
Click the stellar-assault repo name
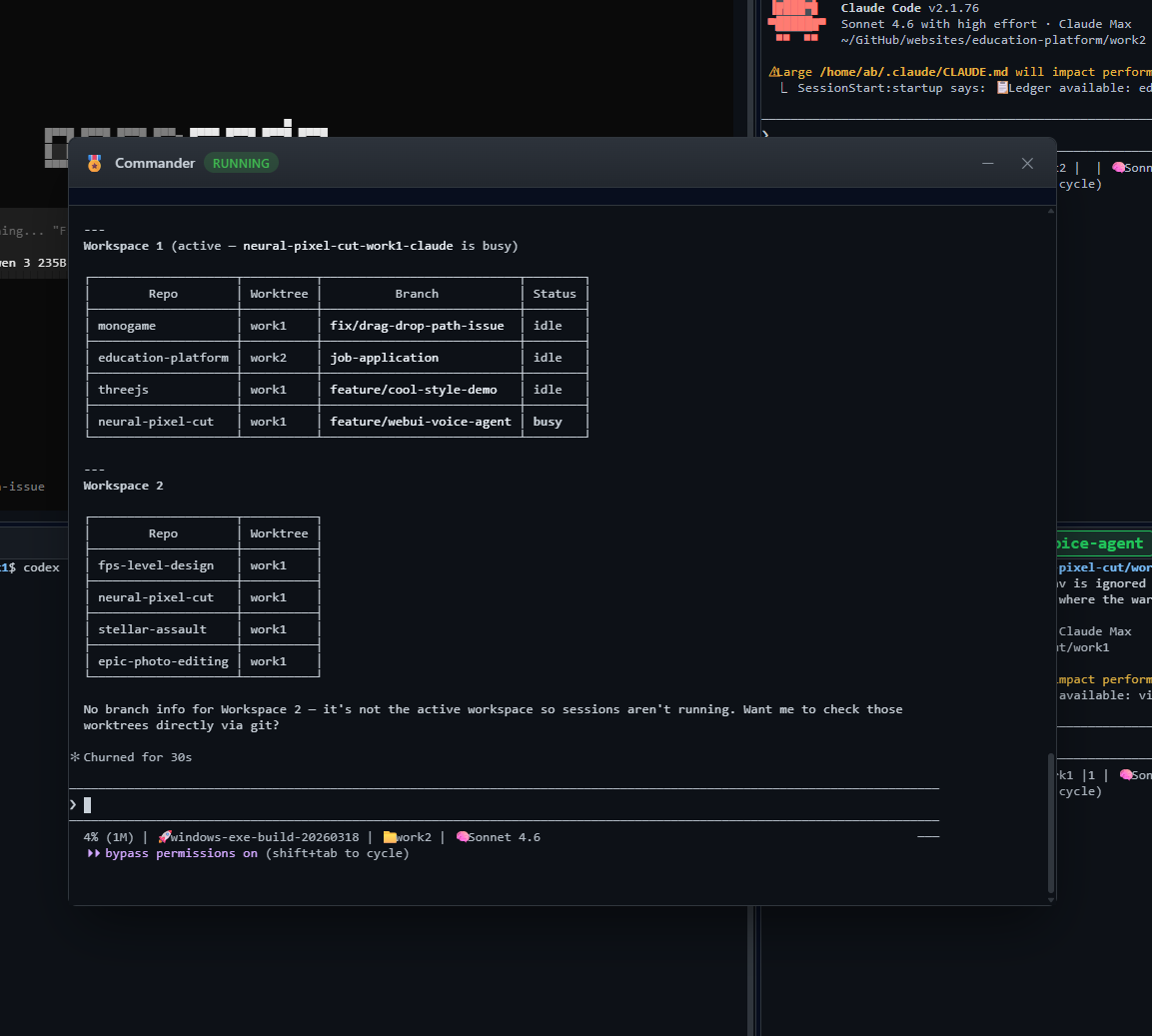(x=153, y=628)
